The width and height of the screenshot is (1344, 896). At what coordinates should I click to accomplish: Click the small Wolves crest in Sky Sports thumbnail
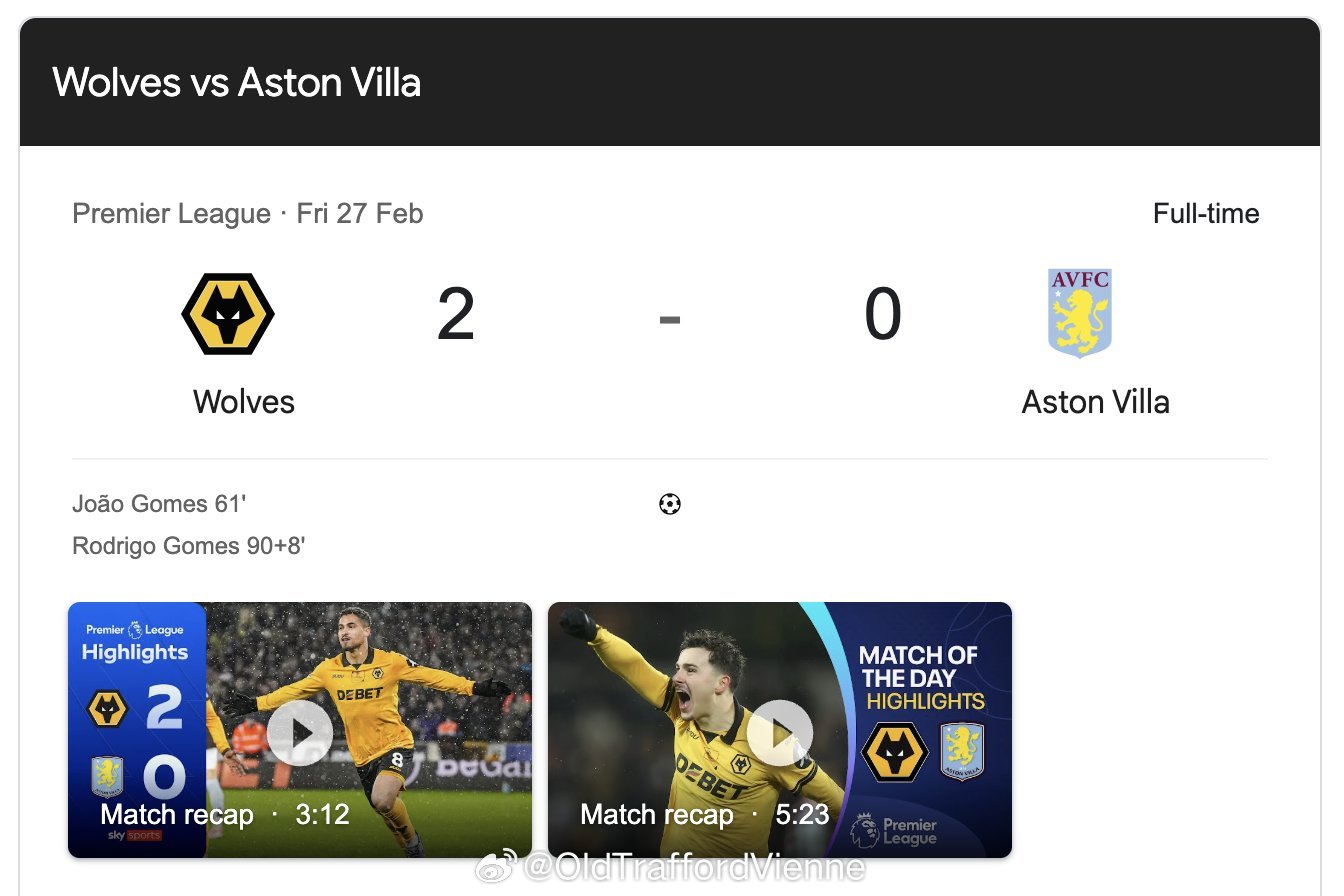click(x=107, y=708)
